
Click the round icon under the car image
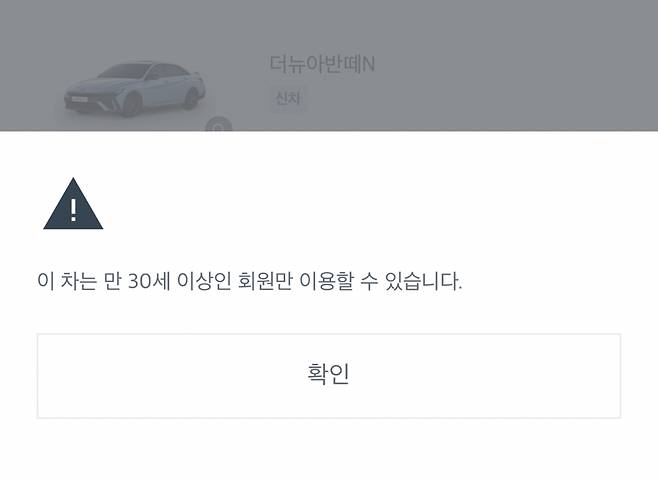pyautogui.click(x=219, y=125)
